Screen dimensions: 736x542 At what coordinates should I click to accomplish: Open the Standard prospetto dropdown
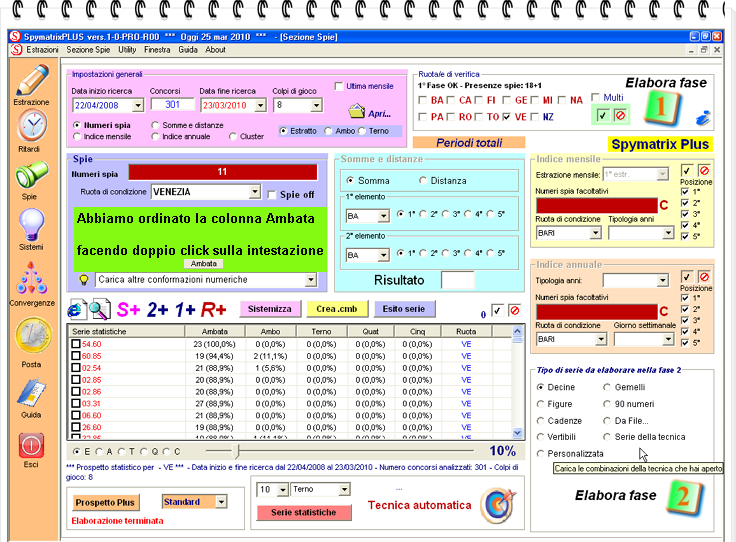click(x=221, y=502)
